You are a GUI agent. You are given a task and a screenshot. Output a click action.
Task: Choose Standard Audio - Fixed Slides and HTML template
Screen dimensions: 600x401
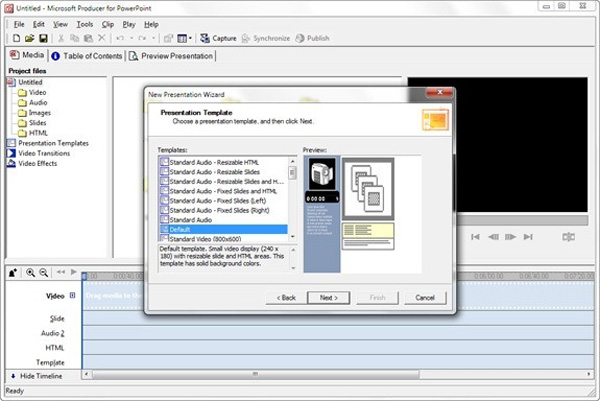tap(223, 191)
